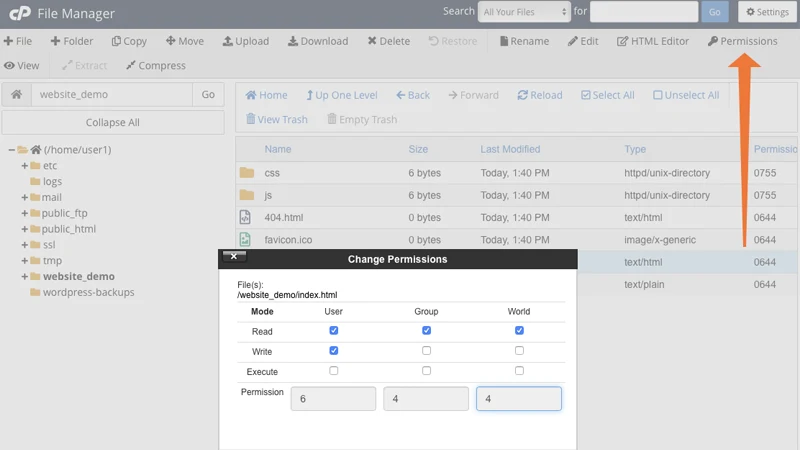The image size is (800, 450).
Task: Click the Name column header
Action: tap(278, 149)
